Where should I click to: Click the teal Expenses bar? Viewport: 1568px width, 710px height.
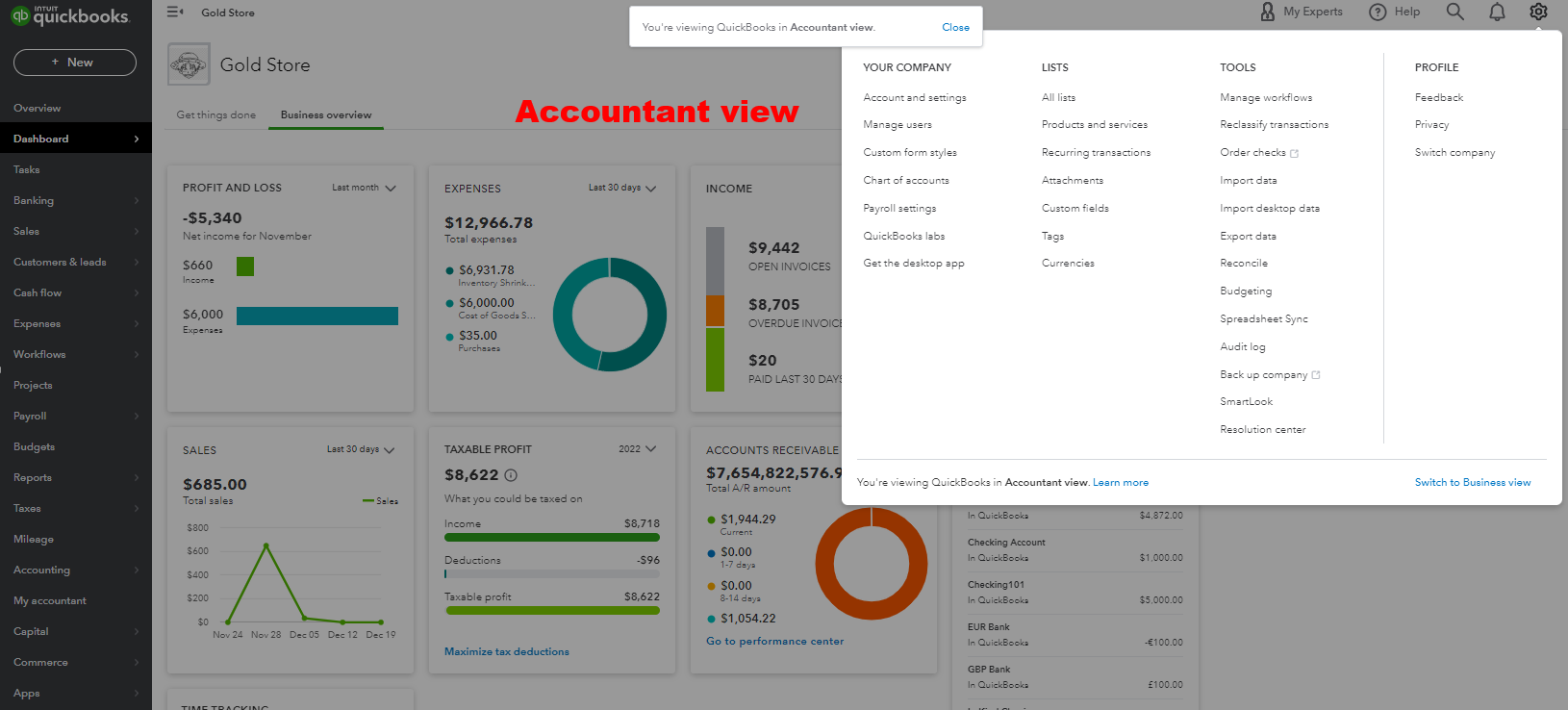[317, 316]
